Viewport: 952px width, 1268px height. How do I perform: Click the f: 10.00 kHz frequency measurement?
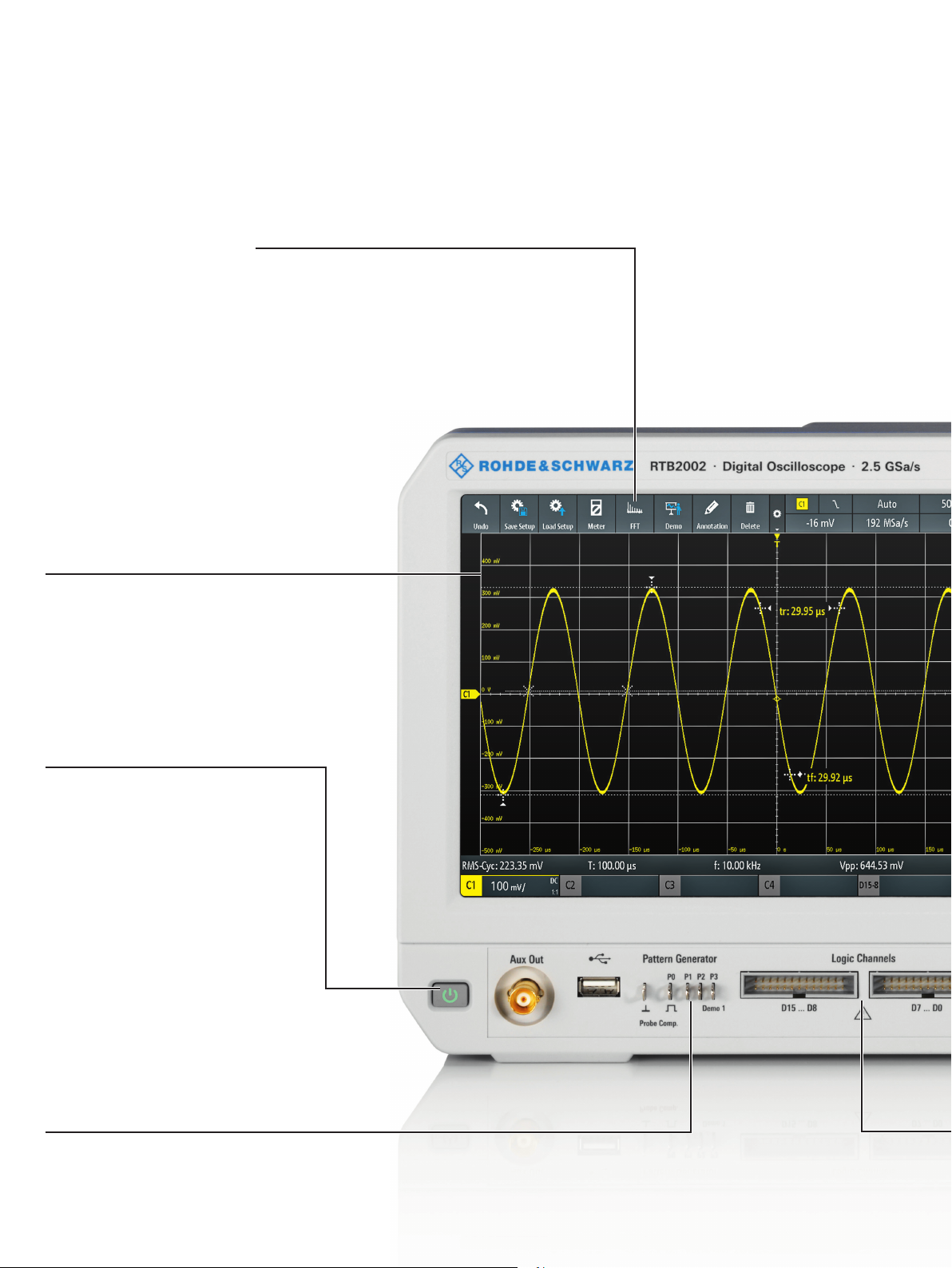(737, 866)
